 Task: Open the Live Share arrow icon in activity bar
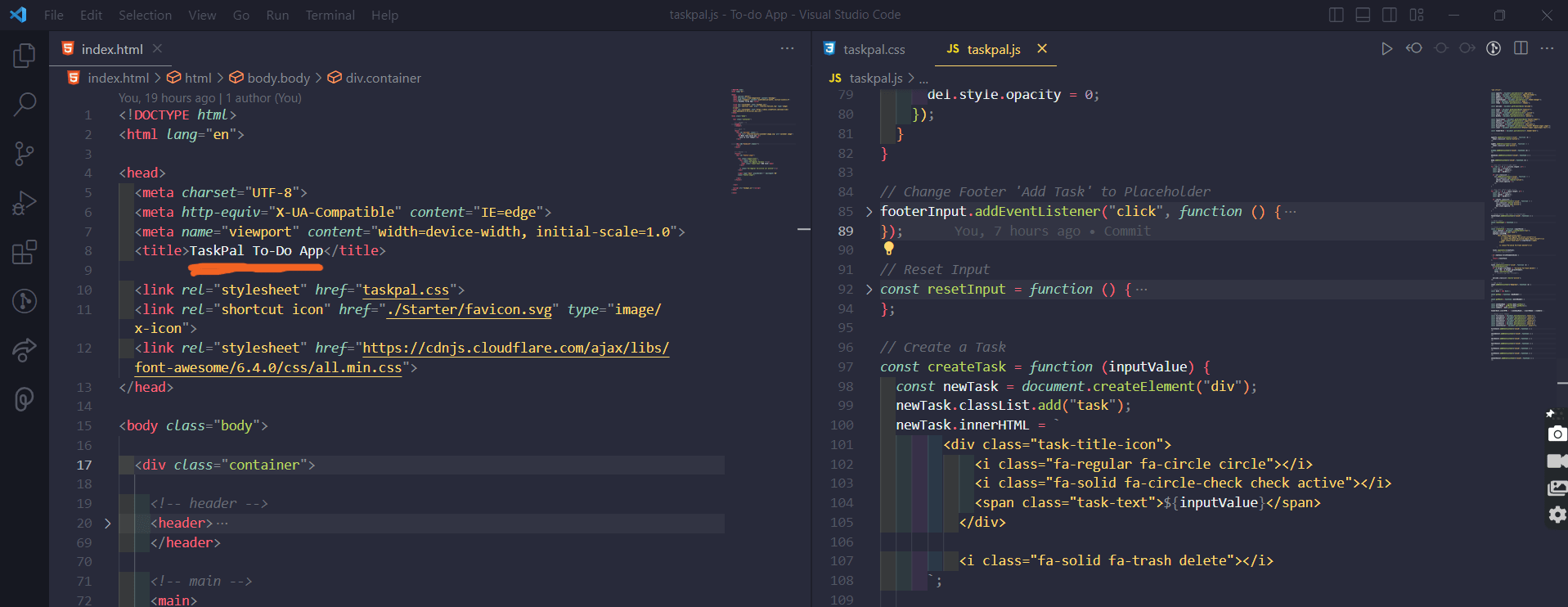[25, 350]
